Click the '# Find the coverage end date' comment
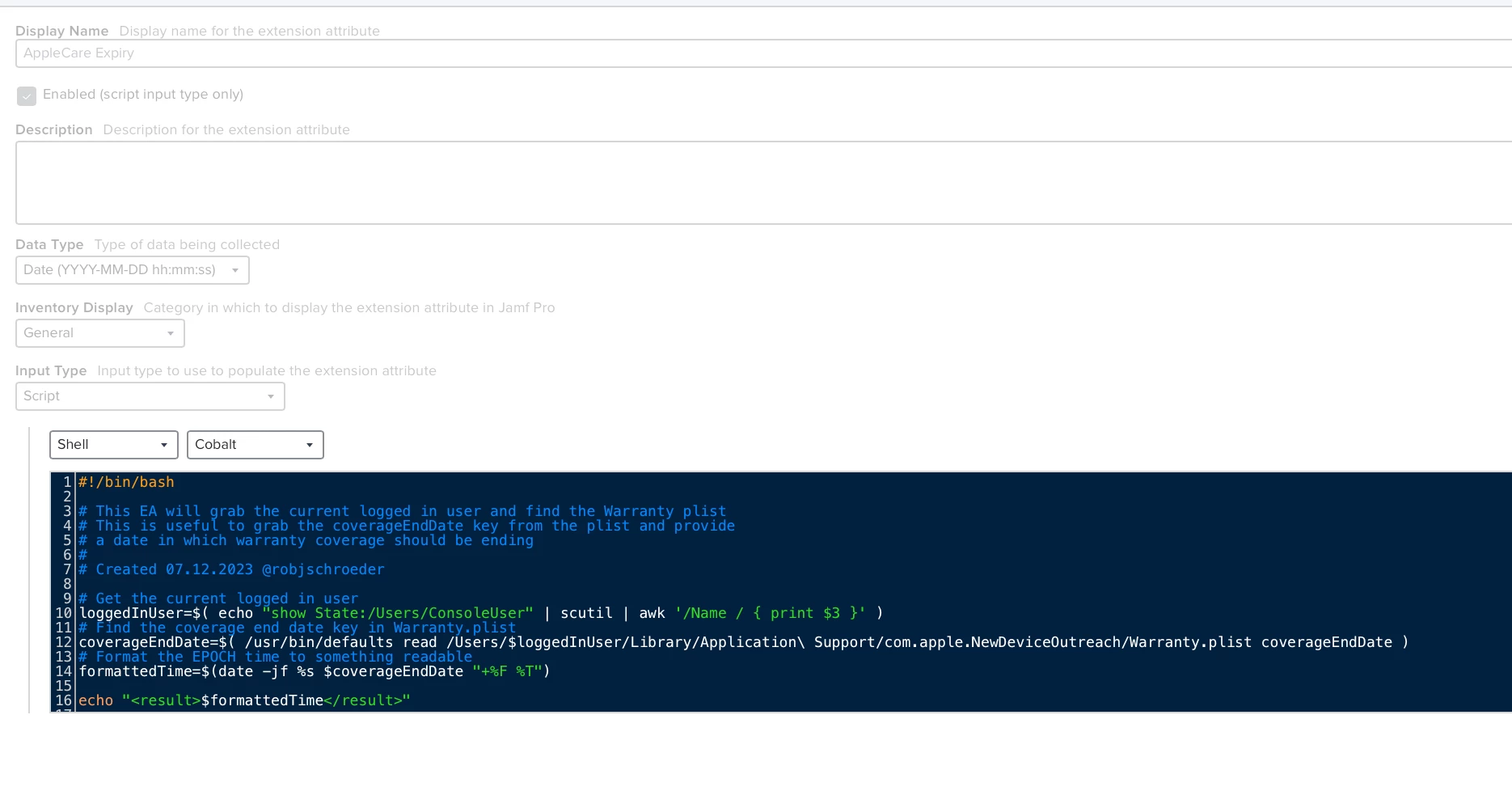The height and width of the screenshot is (791, 1512). pos(297,628)
